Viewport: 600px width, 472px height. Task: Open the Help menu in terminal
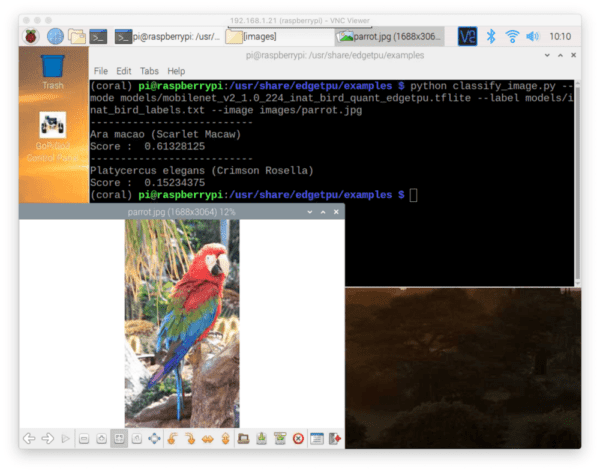(x=176, y=72)
